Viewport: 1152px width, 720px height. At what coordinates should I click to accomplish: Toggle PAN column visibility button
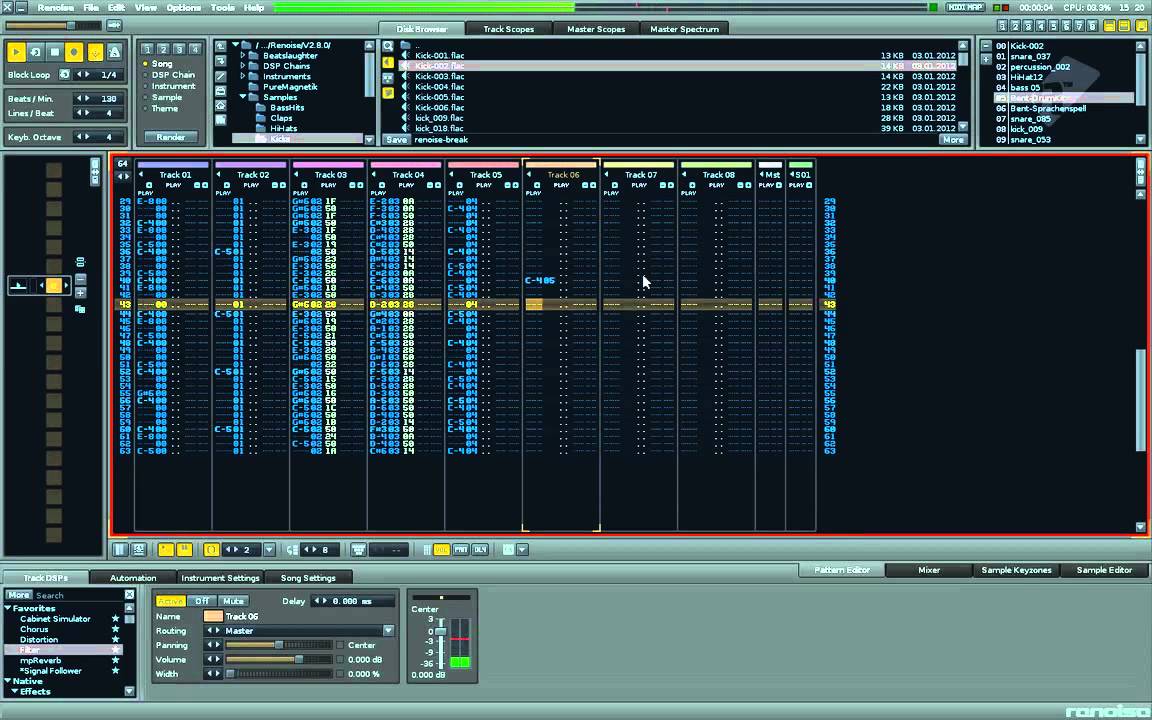click(x=461, y=550)
